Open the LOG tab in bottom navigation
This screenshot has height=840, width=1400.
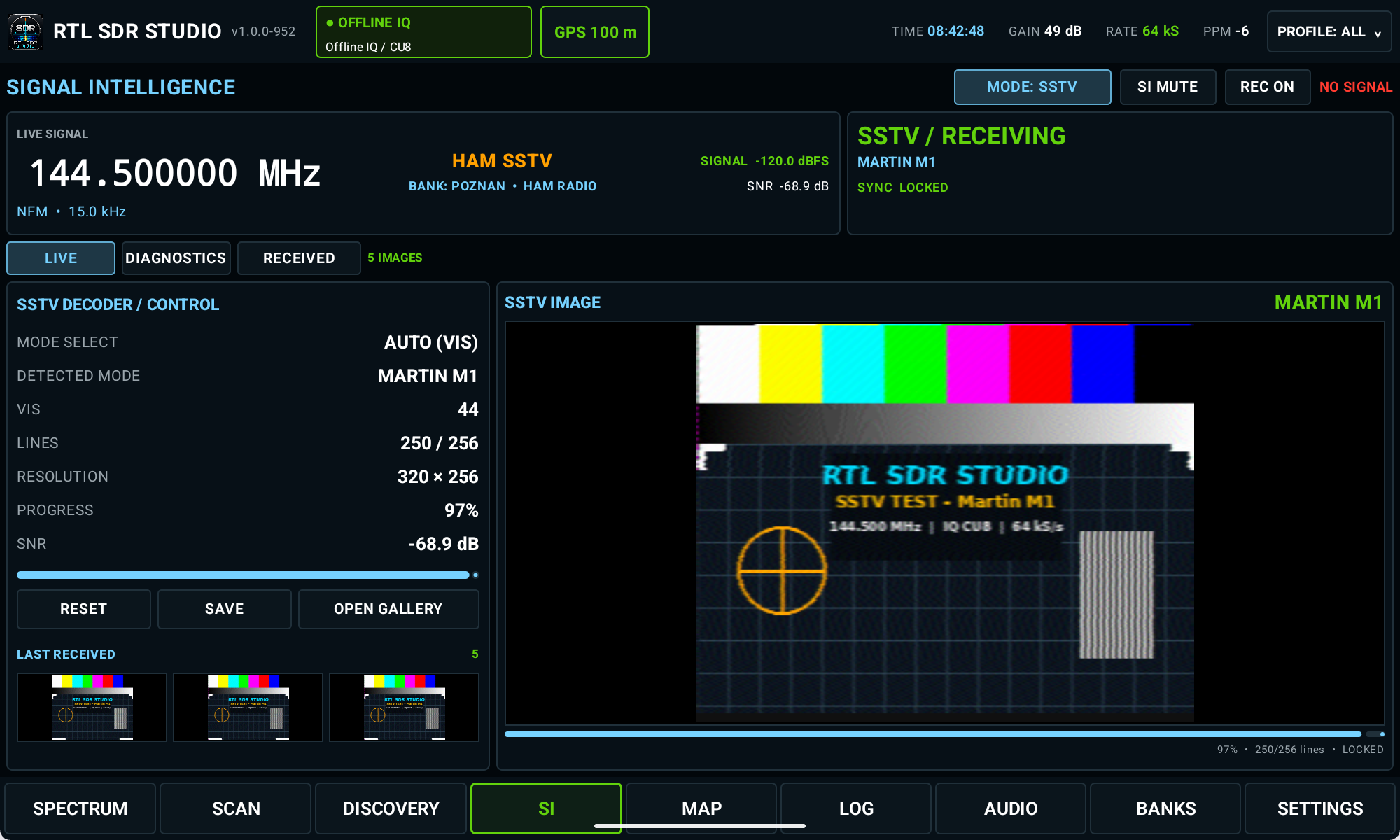click(856, 808)
